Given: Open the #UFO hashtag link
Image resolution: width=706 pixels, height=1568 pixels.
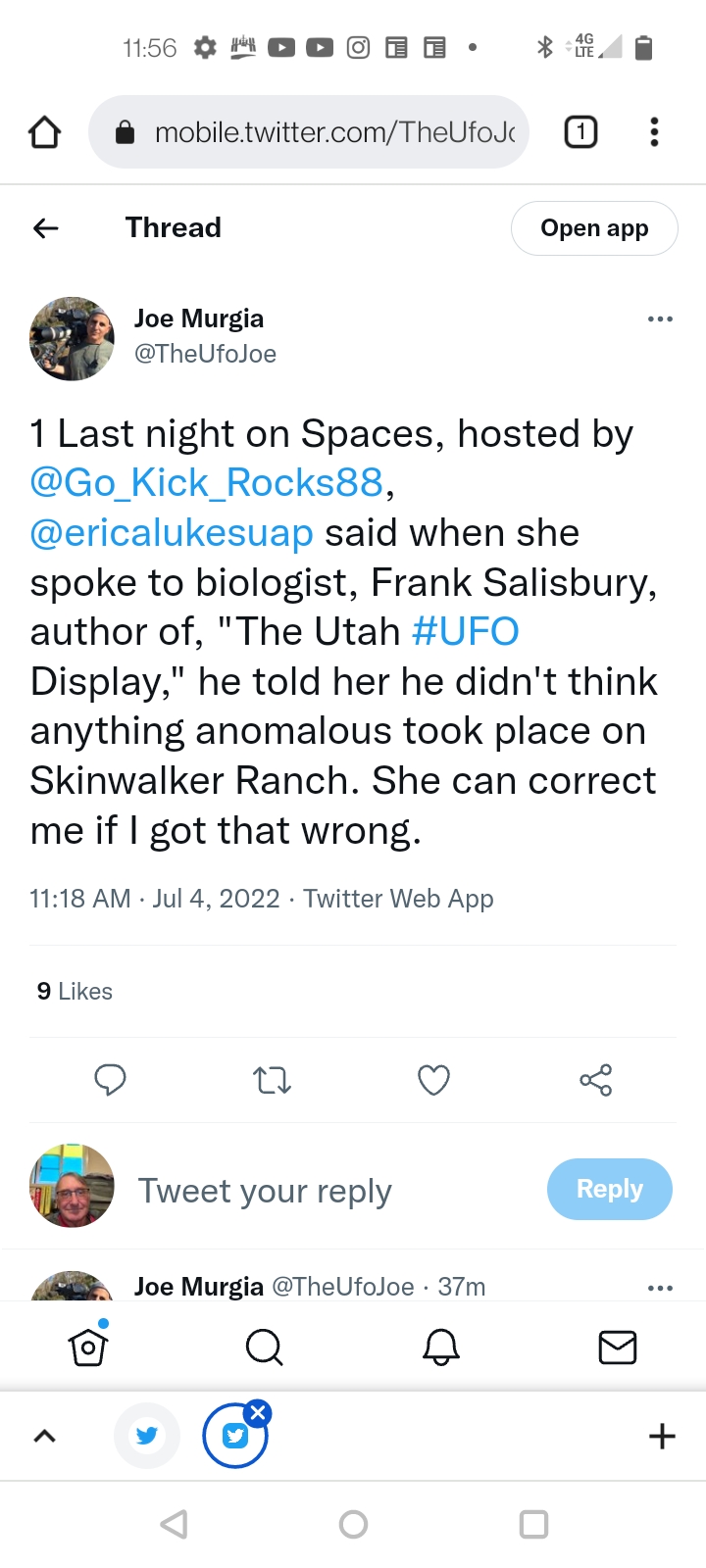Looking at the screenshot, I should coord(466,632).
